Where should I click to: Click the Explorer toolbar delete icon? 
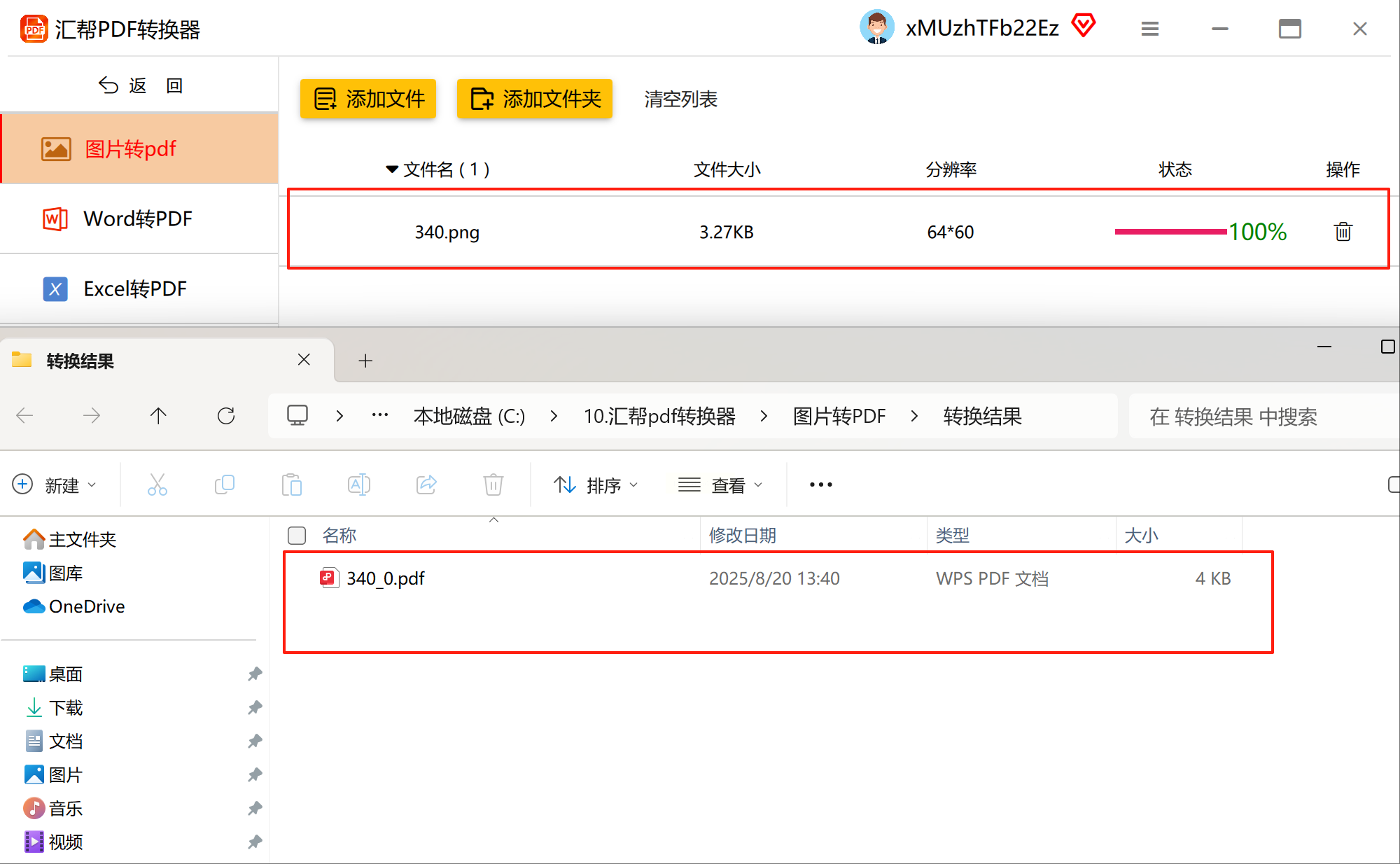pyautogui.click(x=493, y=485)
